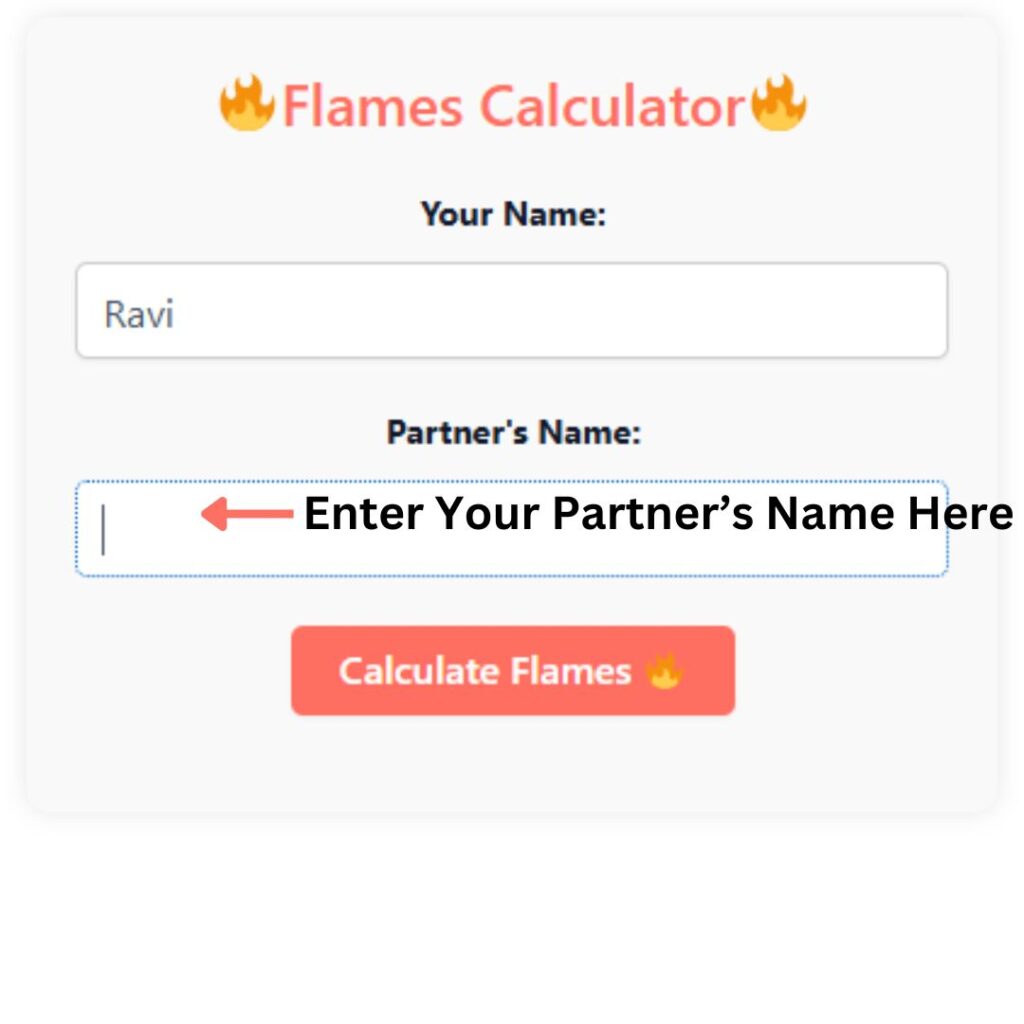Click the left fire emoji beside the title
The width and height of the screenshot is (1024, 1024).
point(248,105)
